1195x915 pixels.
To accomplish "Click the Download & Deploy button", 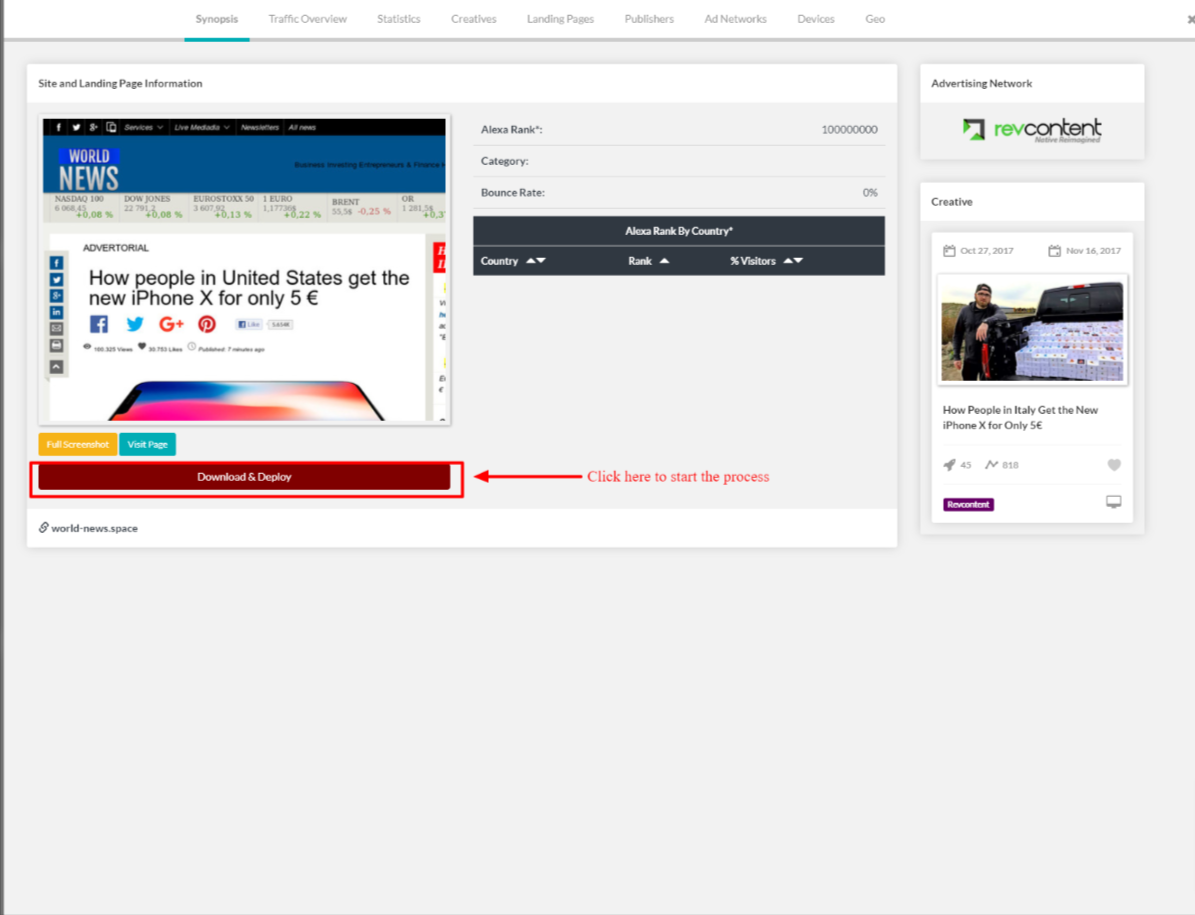I will tap(244, 477).
